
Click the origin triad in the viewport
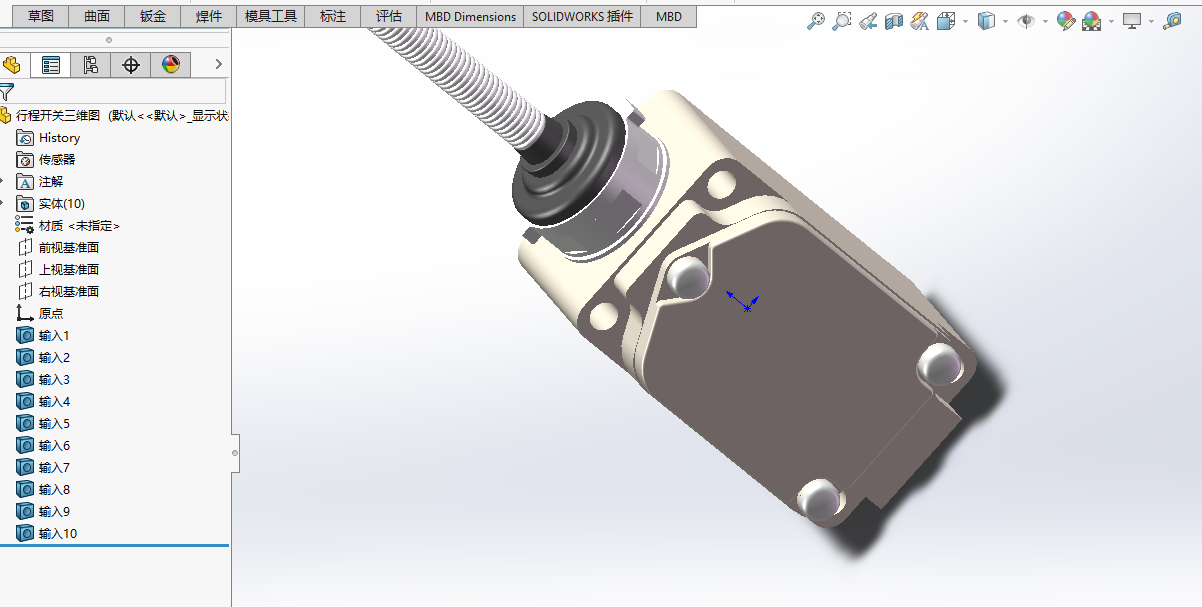click(x=744, y=301)
